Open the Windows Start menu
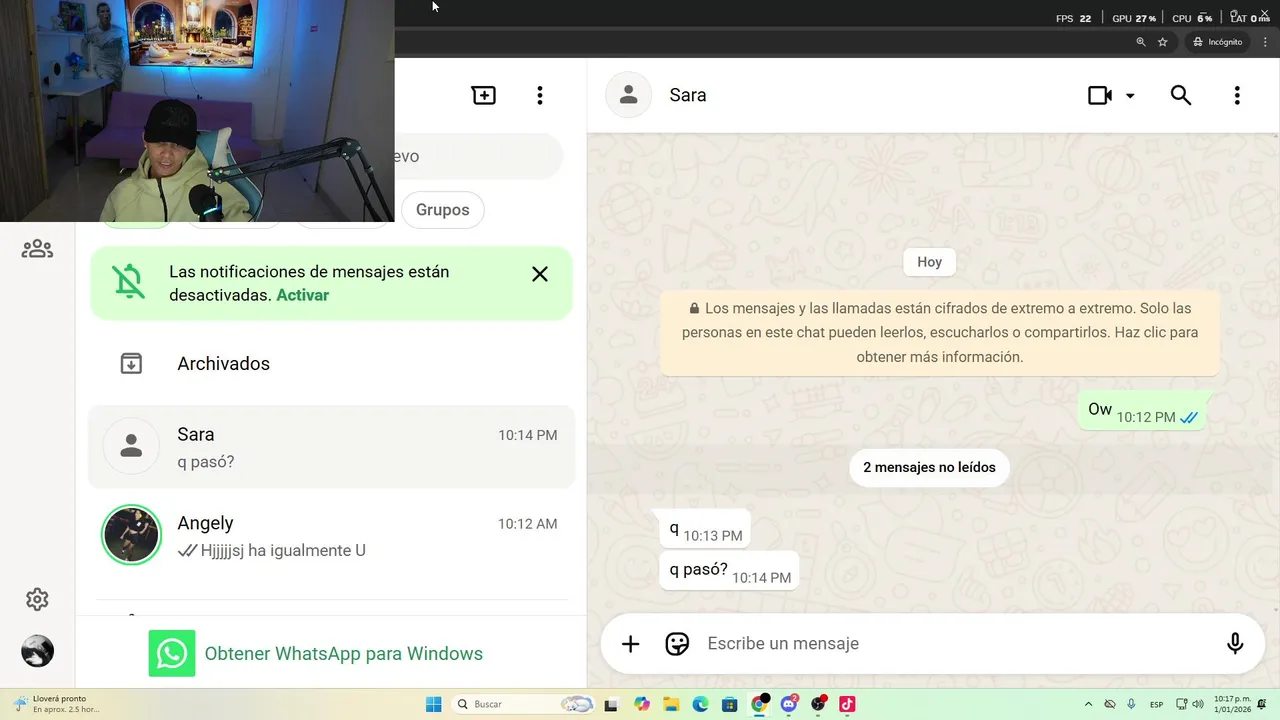 pos(434,704)
